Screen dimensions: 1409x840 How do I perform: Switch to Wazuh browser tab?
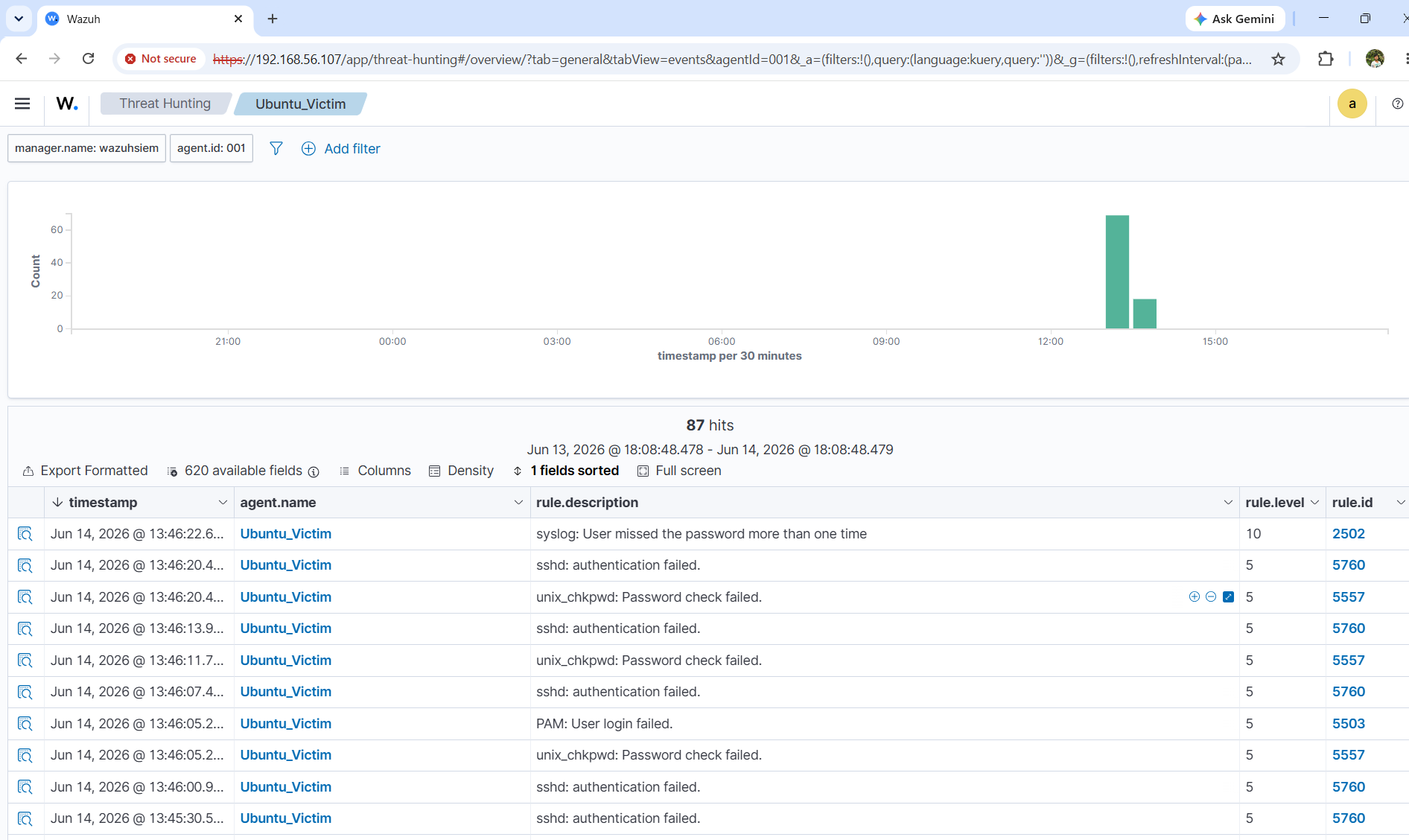point(145,19)
